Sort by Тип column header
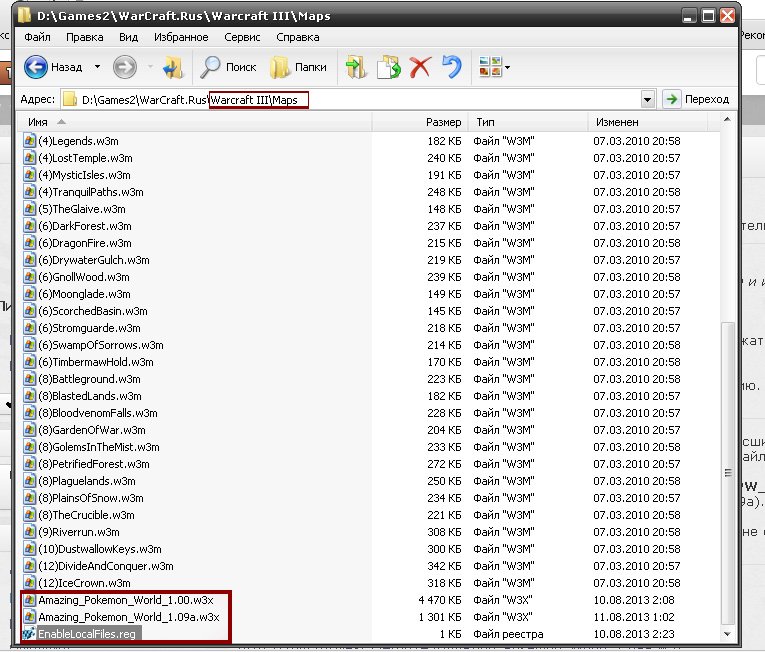765x652 pixels. pyautogui.click(x=528, y=122)
